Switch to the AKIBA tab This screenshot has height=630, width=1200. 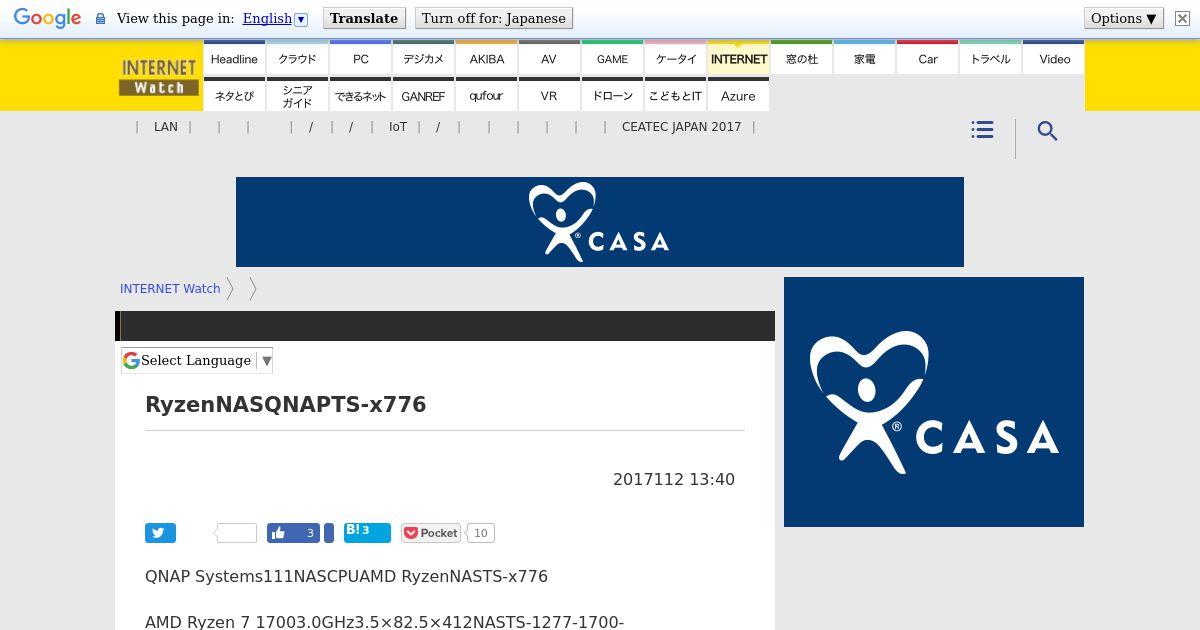click(487, 59)
